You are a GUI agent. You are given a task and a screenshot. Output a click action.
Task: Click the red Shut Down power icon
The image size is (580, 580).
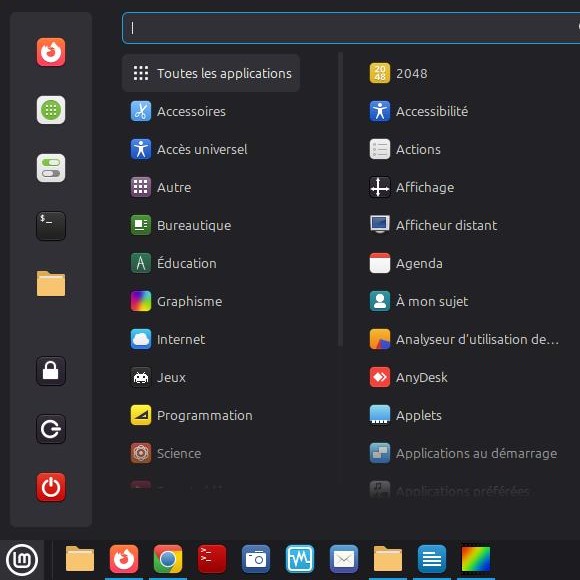click(x=51, y=487)
